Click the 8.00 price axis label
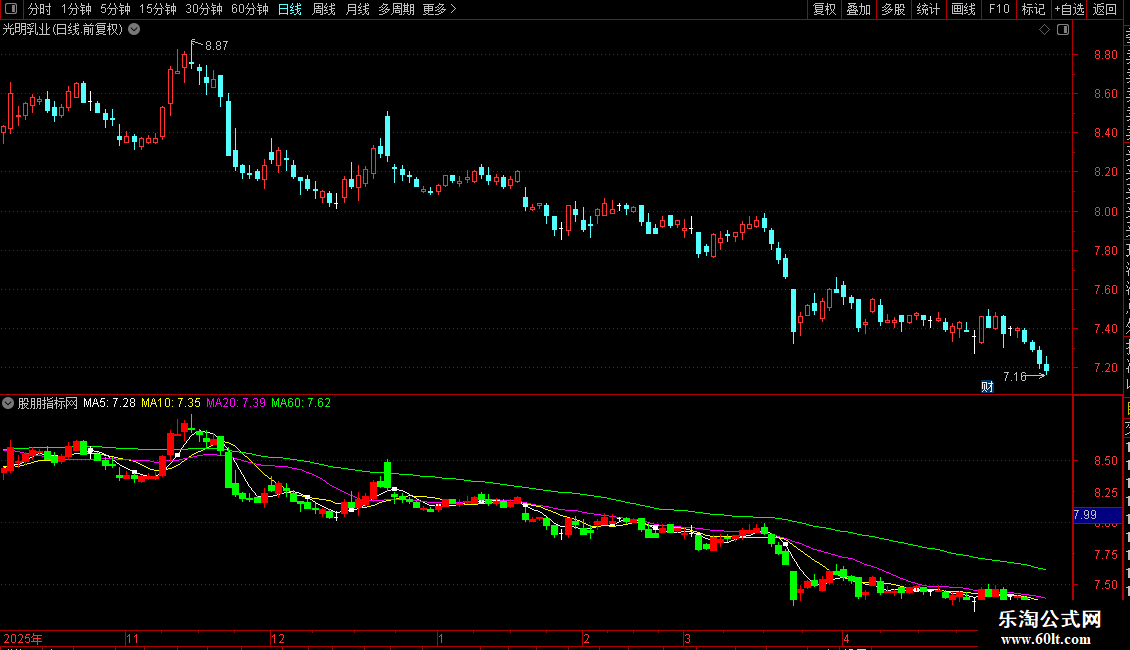This screenshot has width=1130, height=650. point(1106,212)
